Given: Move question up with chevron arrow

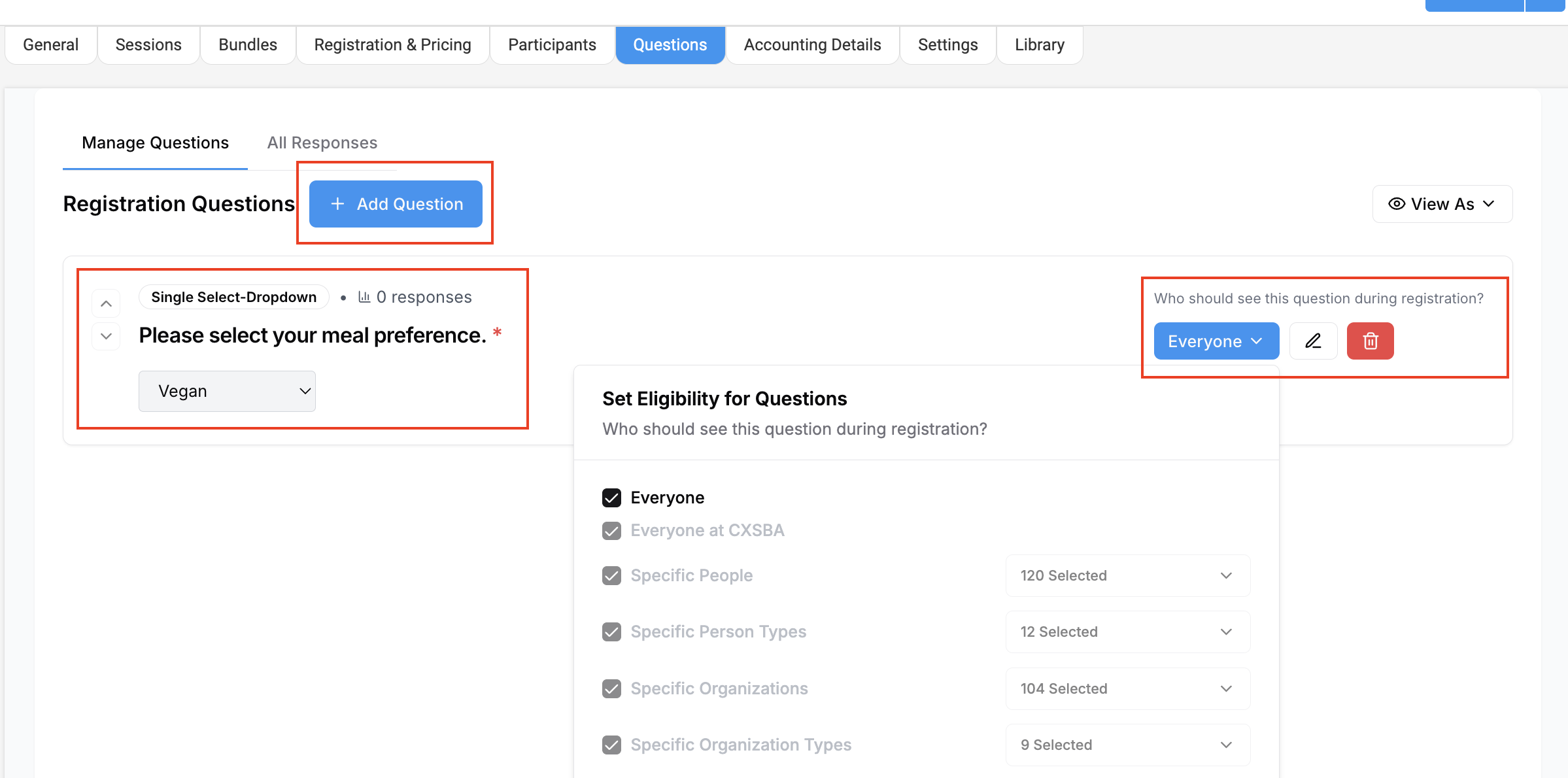Looking at the screenshot, I should pos(106,303).
